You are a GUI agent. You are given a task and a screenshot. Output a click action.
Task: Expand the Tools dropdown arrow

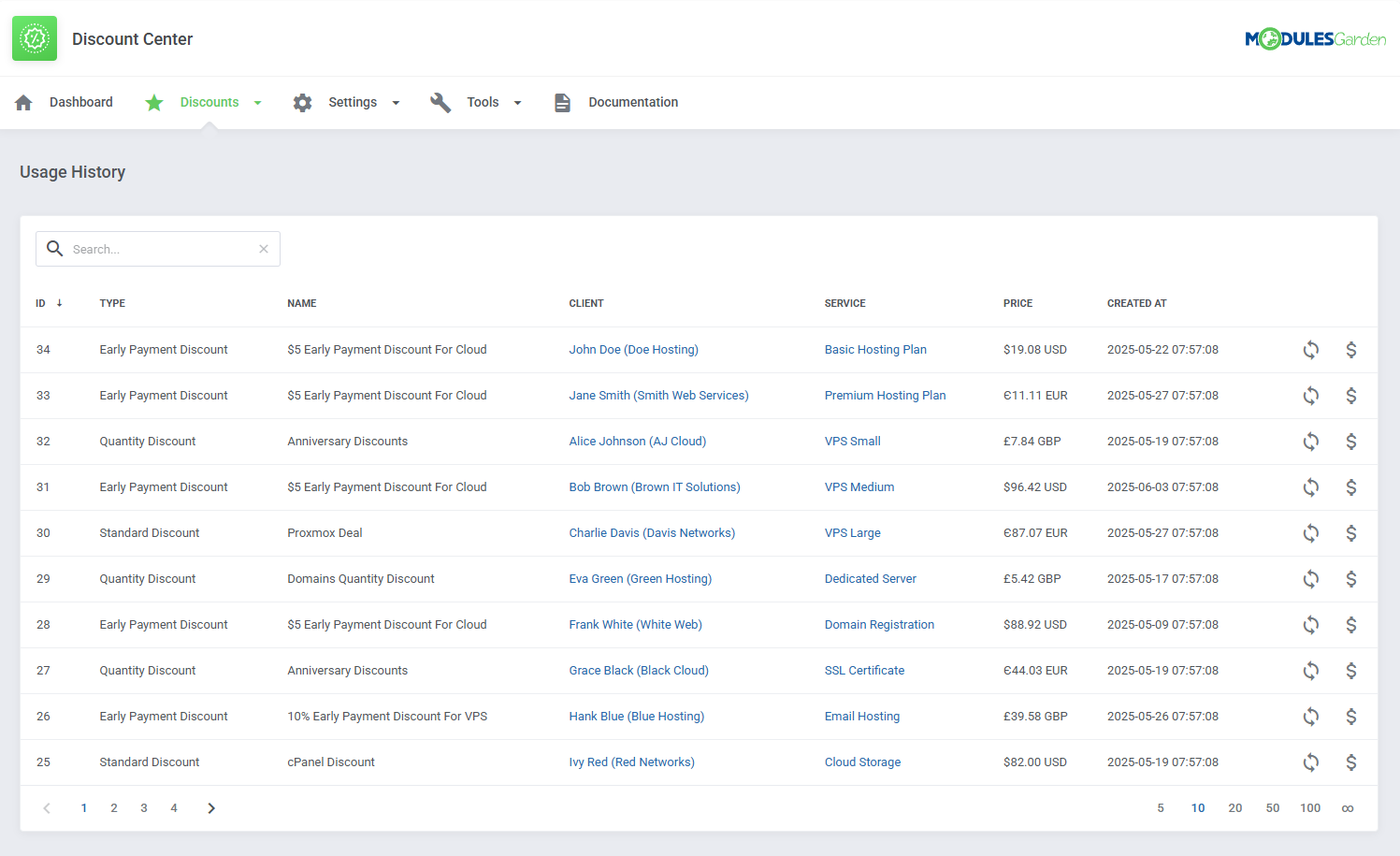(517, 103)
